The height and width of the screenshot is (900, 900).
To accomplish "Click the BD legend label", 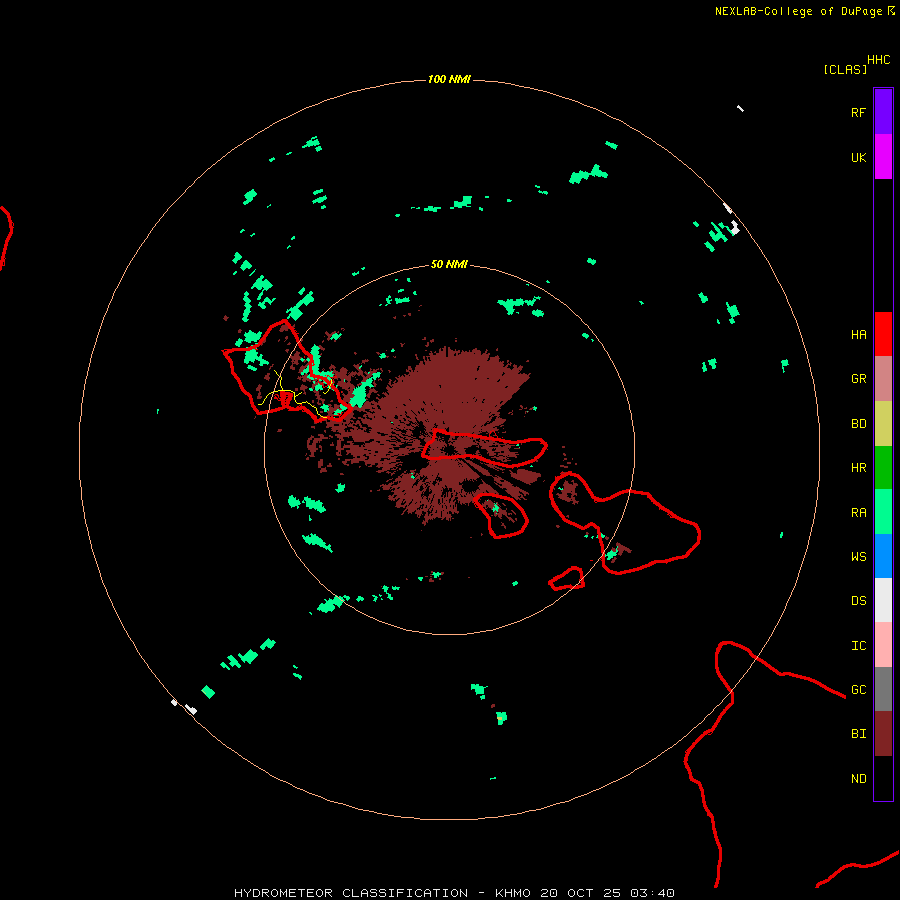I will pyautogui.click(x=859, y=424).
